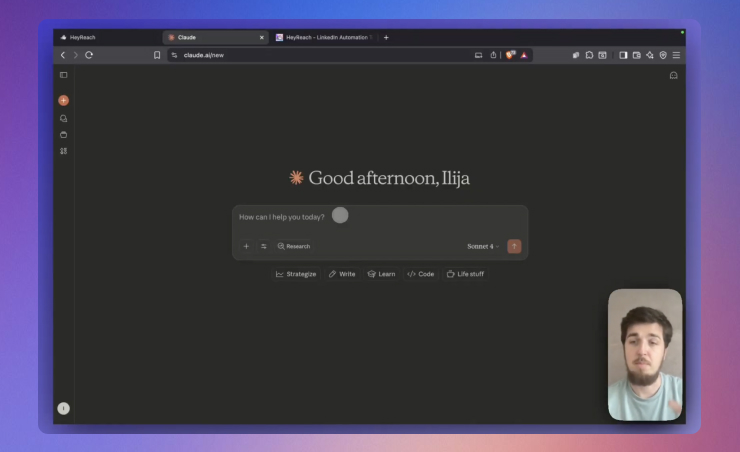Go forward in browser history
The height and width of the screenshot is (452, 740).
click(76, 55)
